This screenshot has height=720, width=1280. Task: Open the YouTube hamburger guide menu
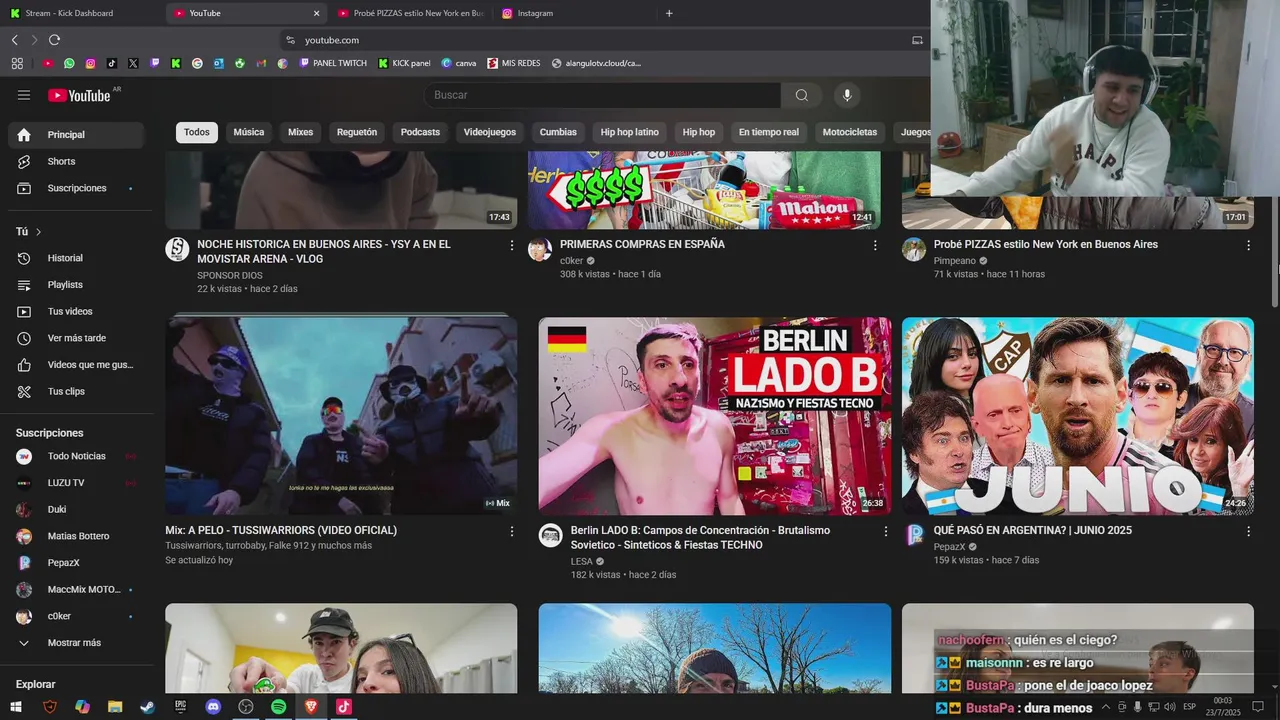coord(24,95)
